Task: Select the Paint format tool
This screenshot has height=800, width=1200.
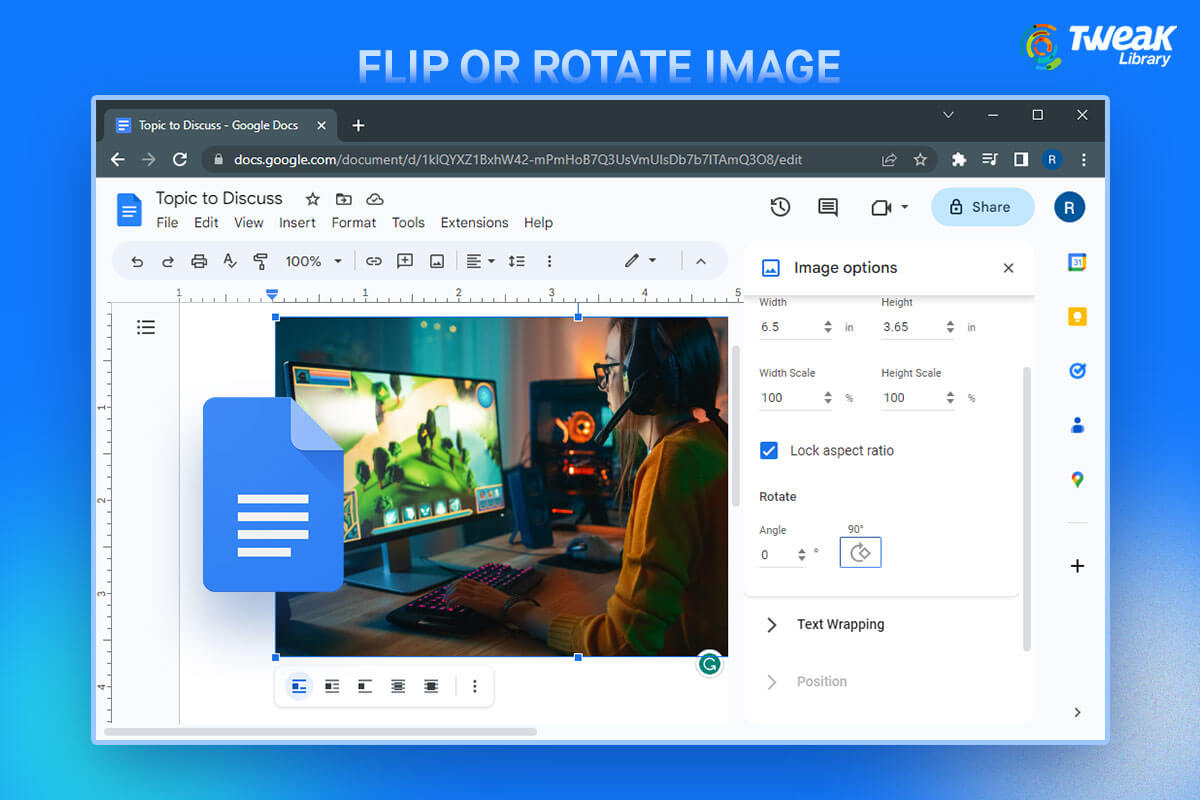Action: (260, 261)
